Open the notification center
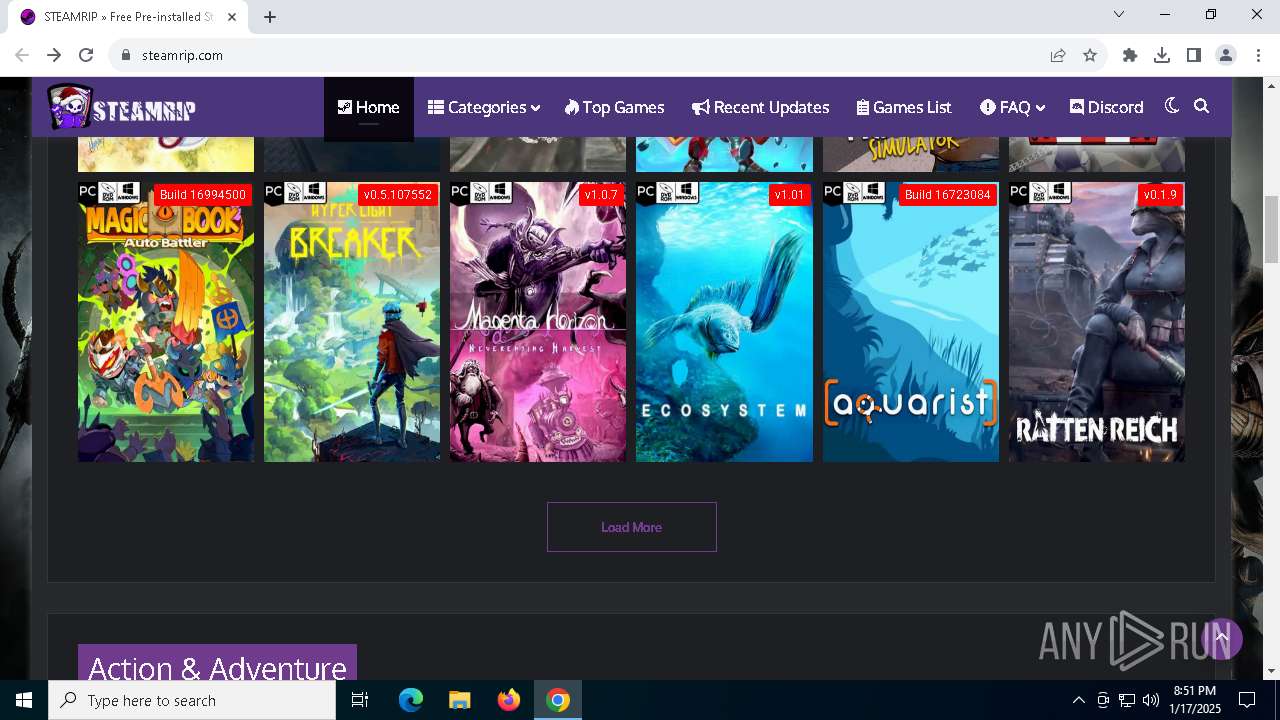The image size is (1280, 720). coord(1247,700)
